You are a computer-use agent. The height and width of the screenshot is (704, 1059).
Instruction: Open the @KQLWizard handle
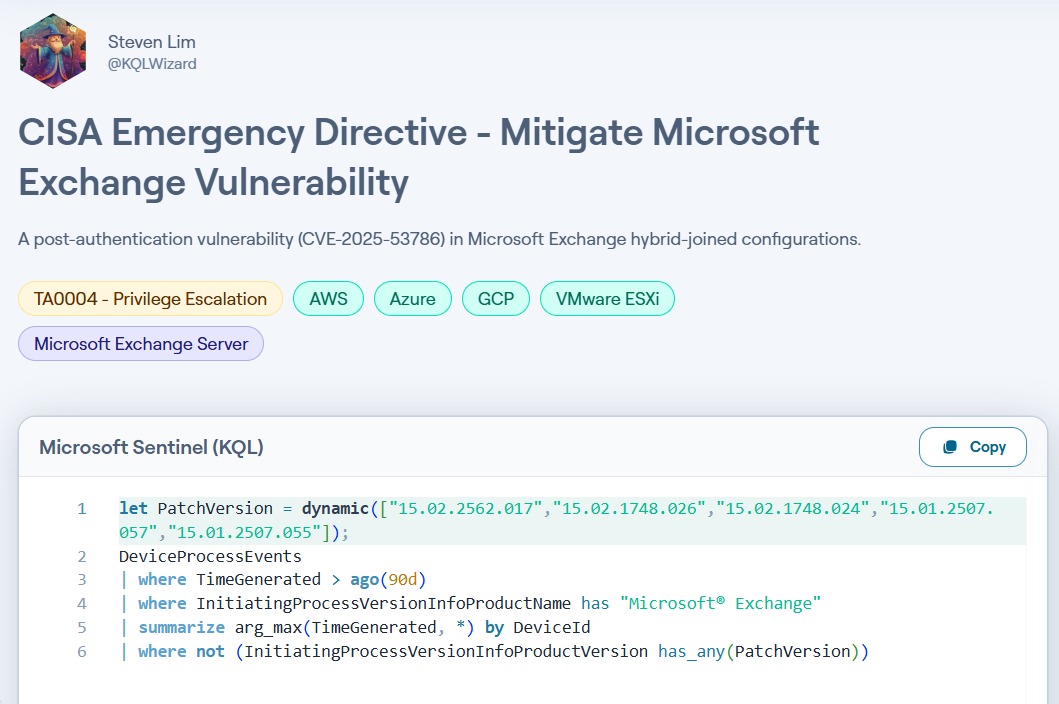[152, 64]
